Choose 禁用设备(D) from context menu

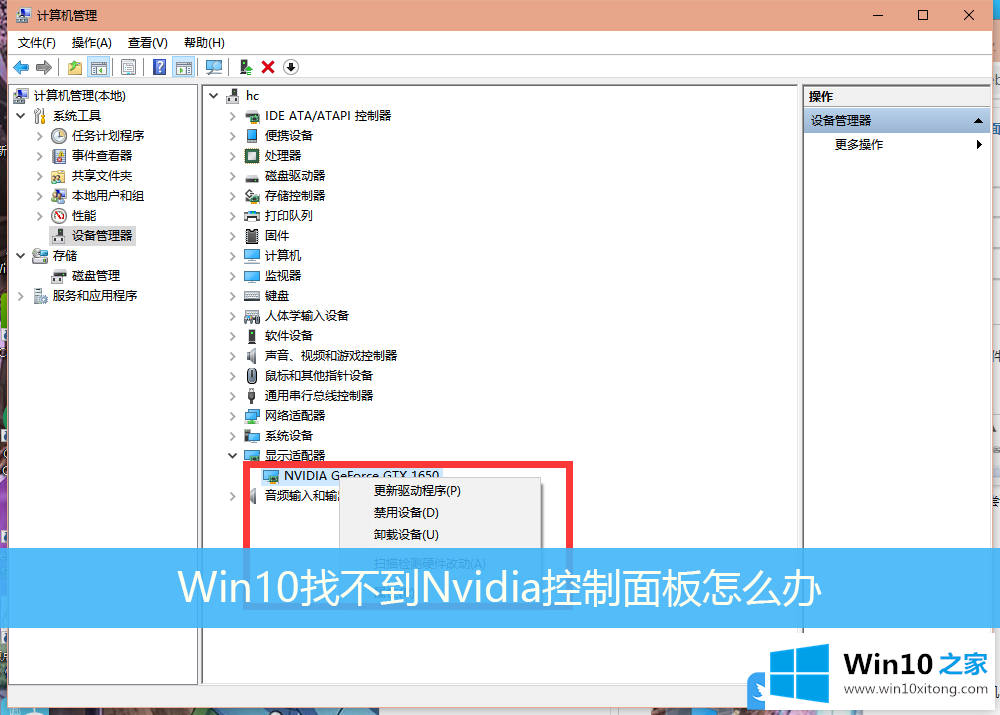(406, 513)
